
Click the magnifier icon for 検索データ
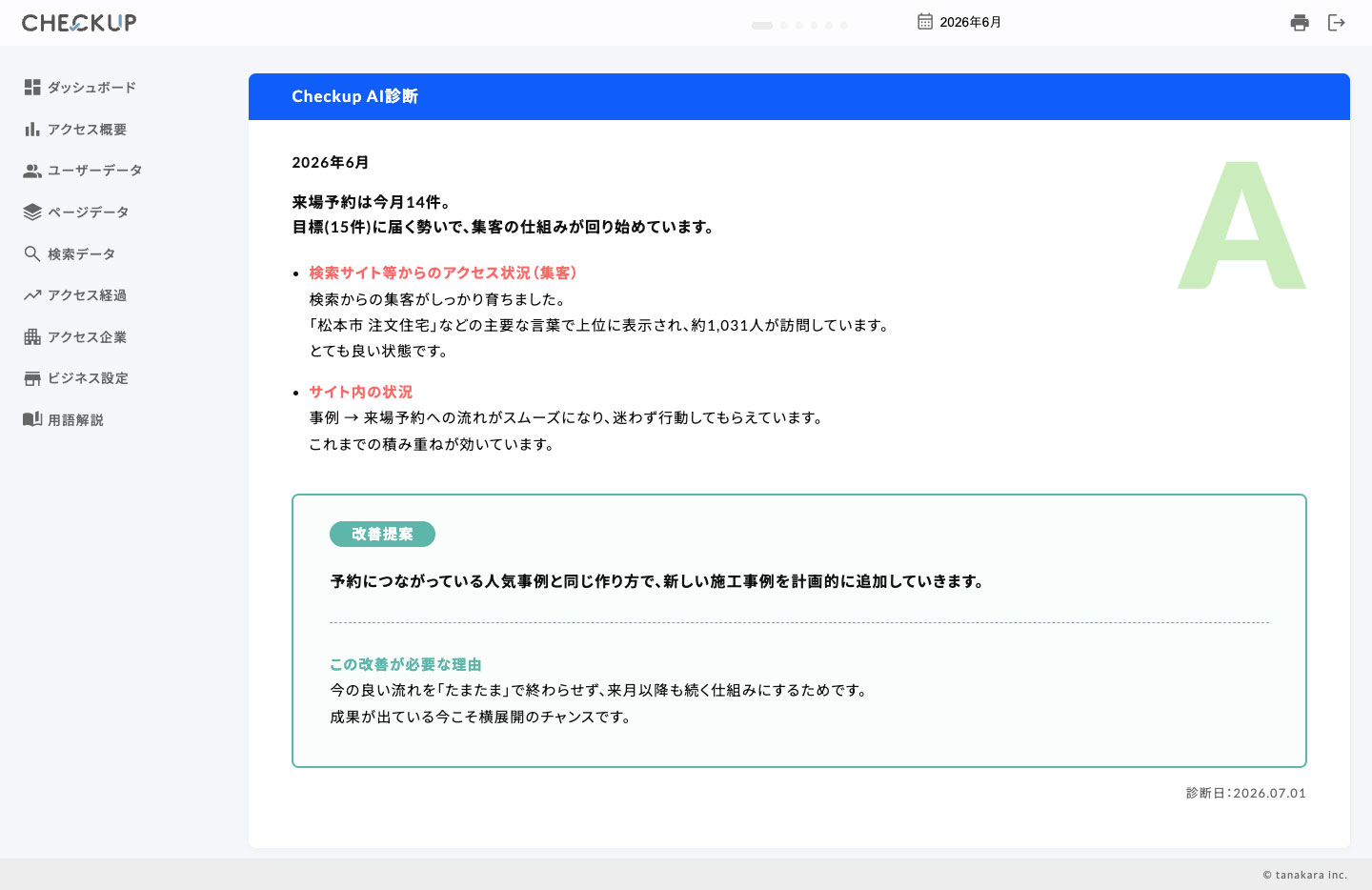click(32, 253)
